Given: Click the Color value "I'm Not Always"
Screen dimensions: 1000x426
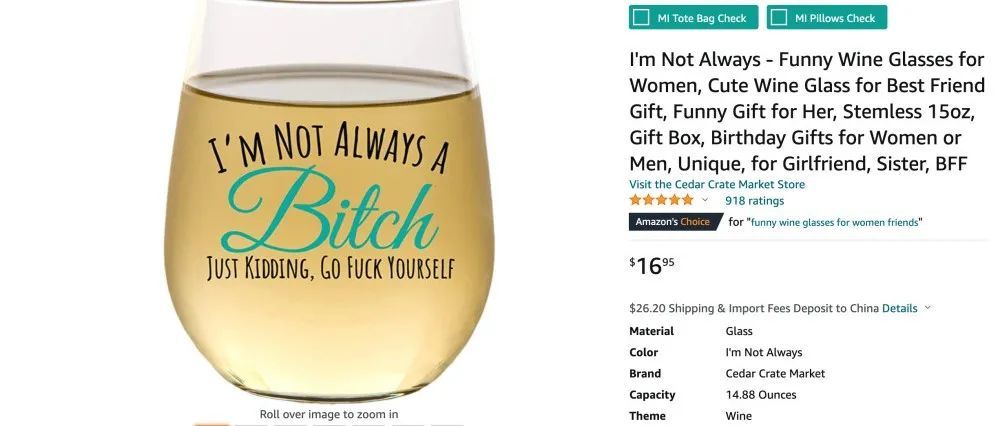Looking at the screenshot, I should tap(764, 353).
